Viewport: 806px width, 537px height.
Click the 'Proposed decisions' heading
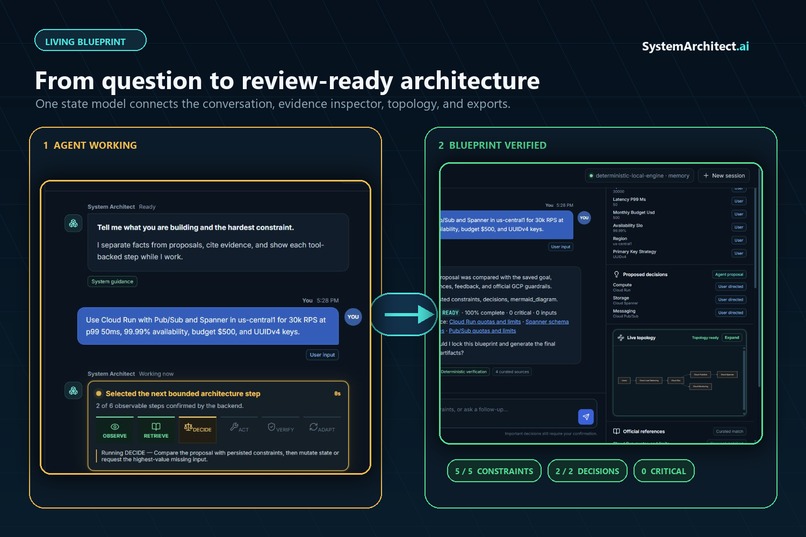tap(645, 274)
